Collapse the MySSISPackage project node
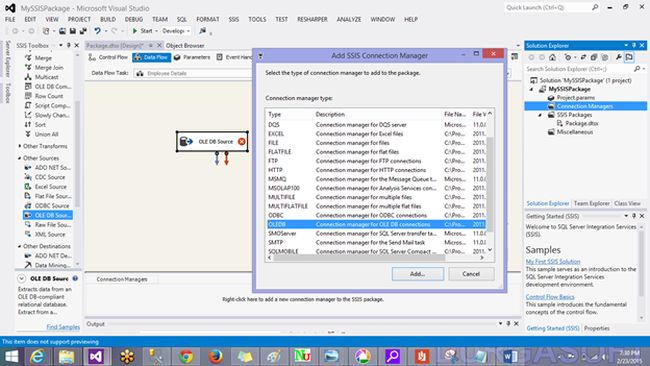650x366 pixels. (532, 89)
